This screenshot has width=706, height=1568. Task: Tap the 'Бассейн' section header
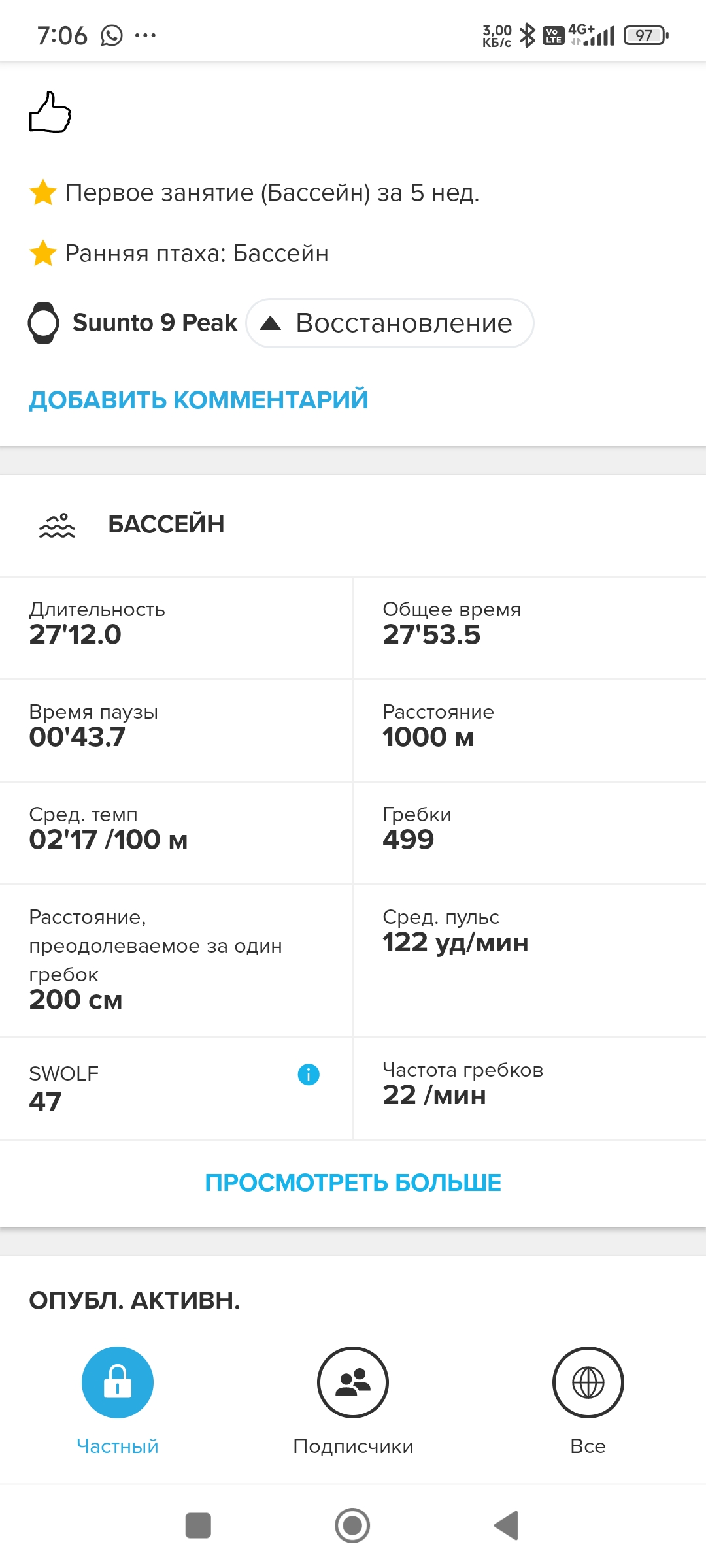tap(166, 525)
